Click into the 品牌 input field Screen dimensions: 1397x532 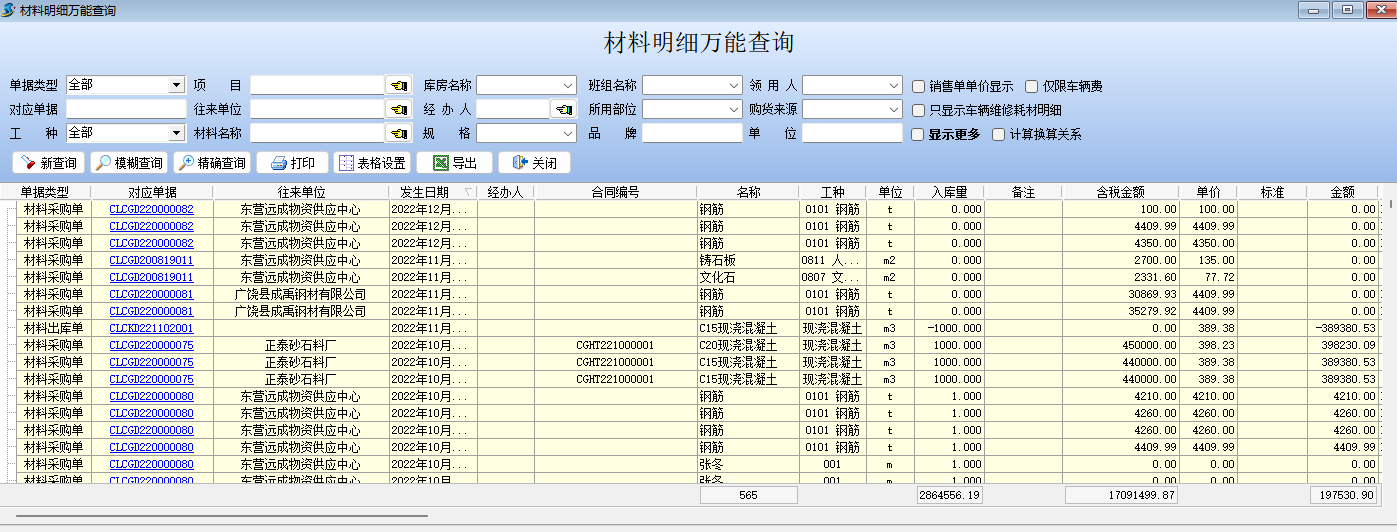(690, 134)
